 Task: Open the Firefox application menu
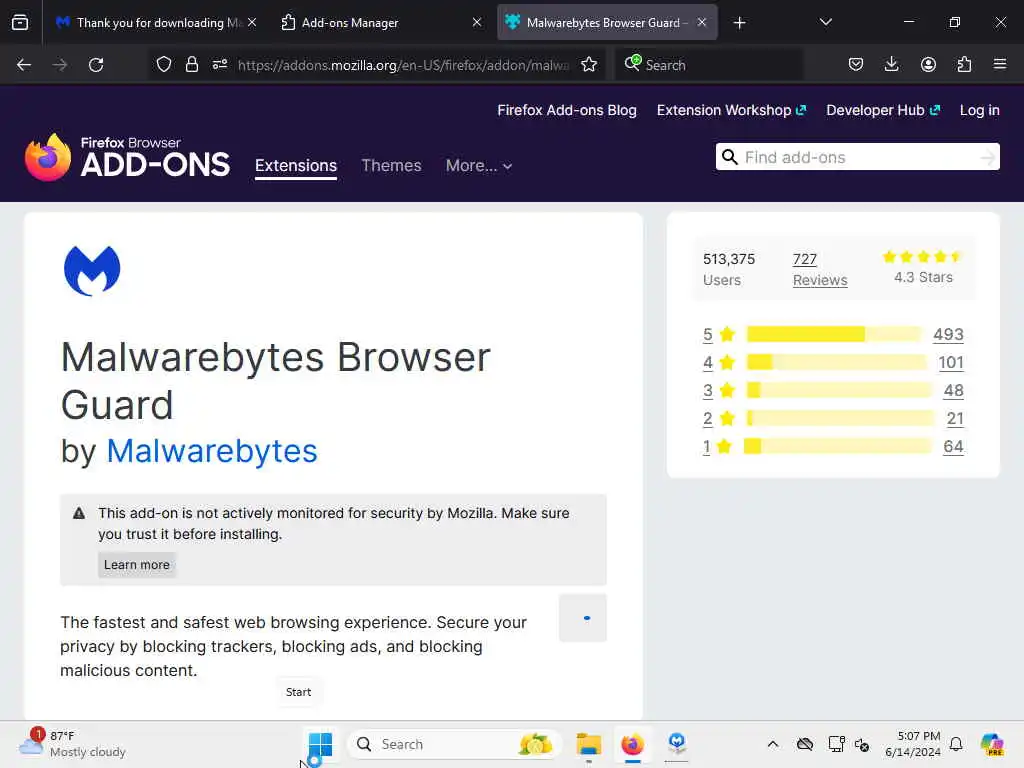coord(1000,64)
